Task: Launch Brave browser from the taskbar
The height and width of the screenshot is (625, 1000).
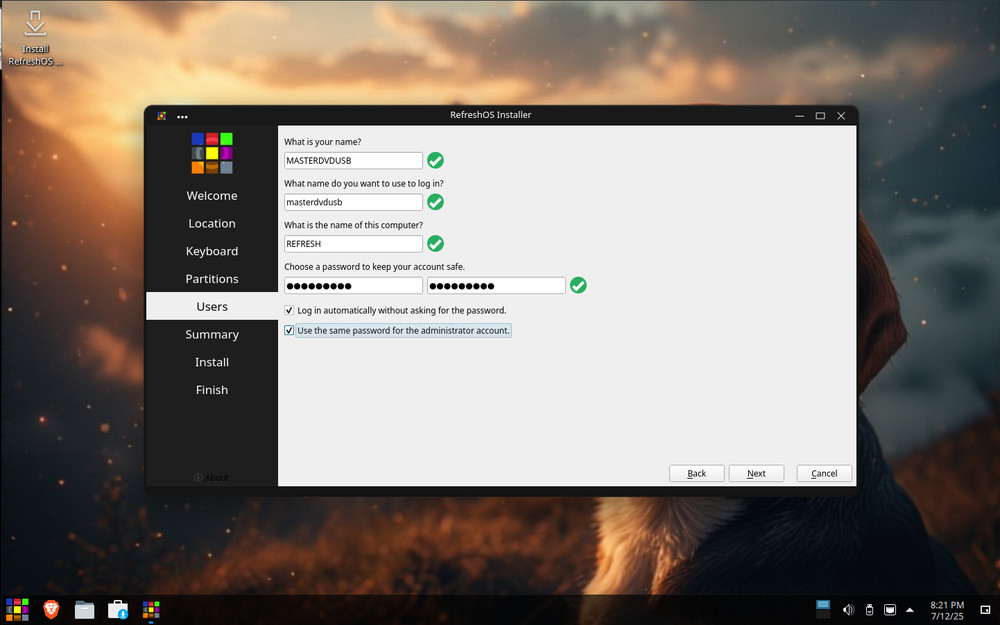Action: pyautogui.click(x=51, y=610)
